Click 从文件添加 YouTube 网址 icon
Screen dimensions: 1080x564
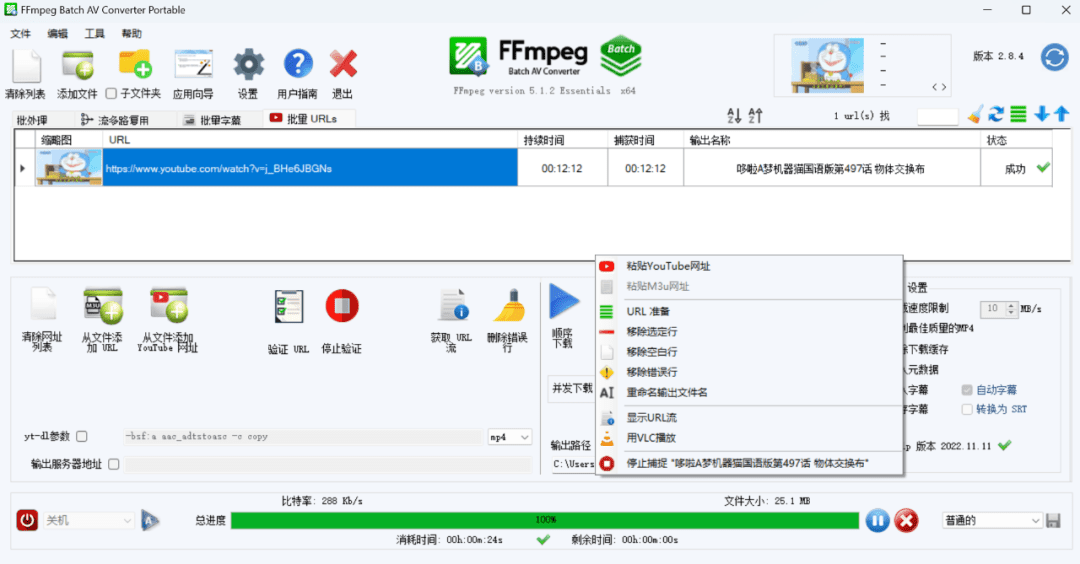coord(167,306)
